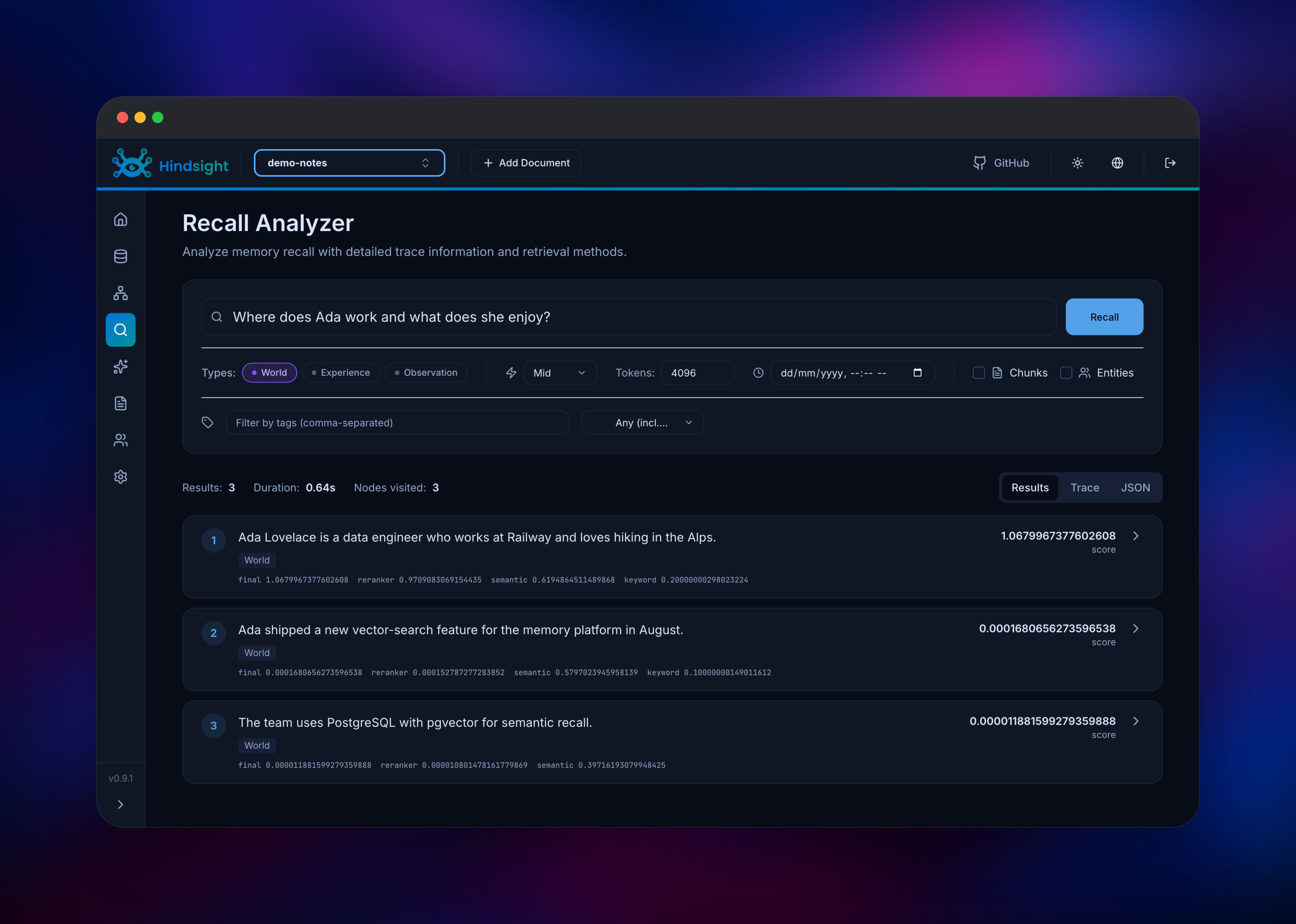This screenshot has height=924, width=1296.
Task: Click the World tag on vector-search result
Action: click(257, 653)
